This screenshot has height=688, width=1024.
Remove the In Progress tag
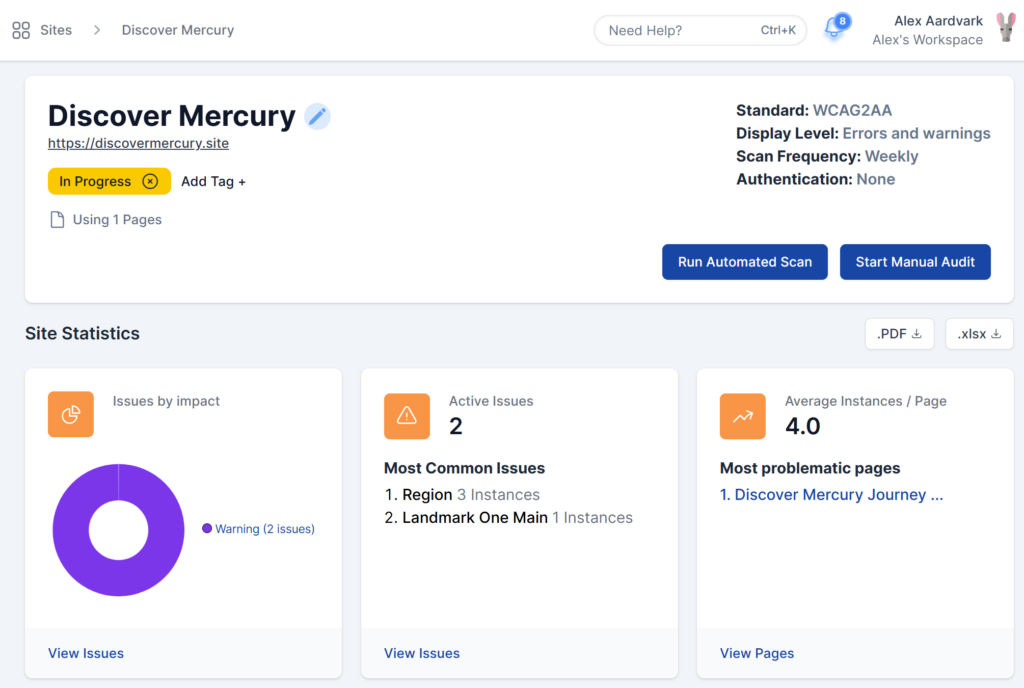[152, 181]
